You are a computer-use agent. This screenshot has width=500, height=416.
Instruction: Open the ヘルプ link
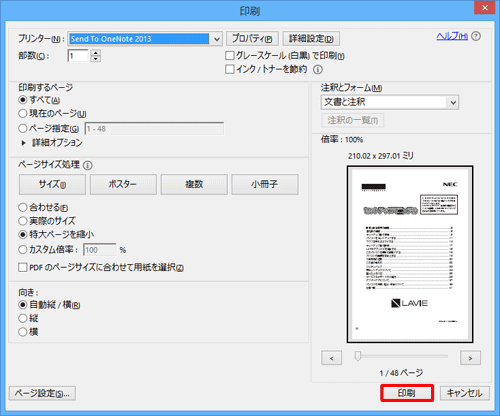[x=452, y=36]
